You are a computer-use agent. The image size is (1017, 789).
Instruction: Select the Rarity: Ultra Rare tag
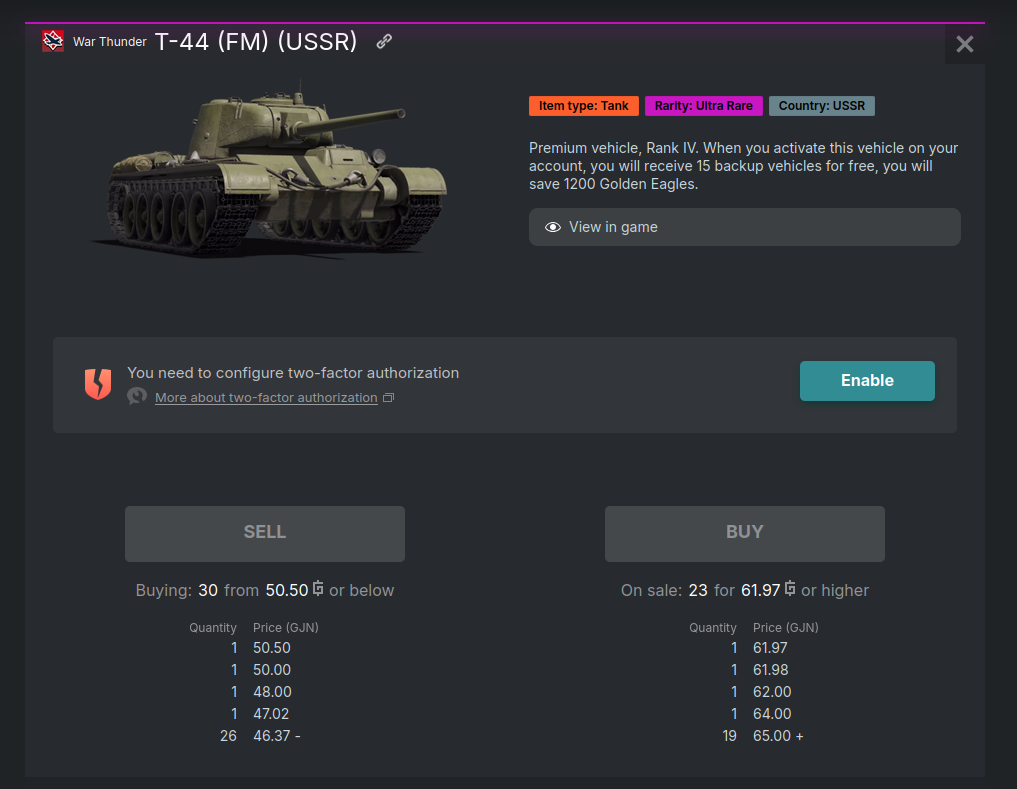tap(704, 106)
